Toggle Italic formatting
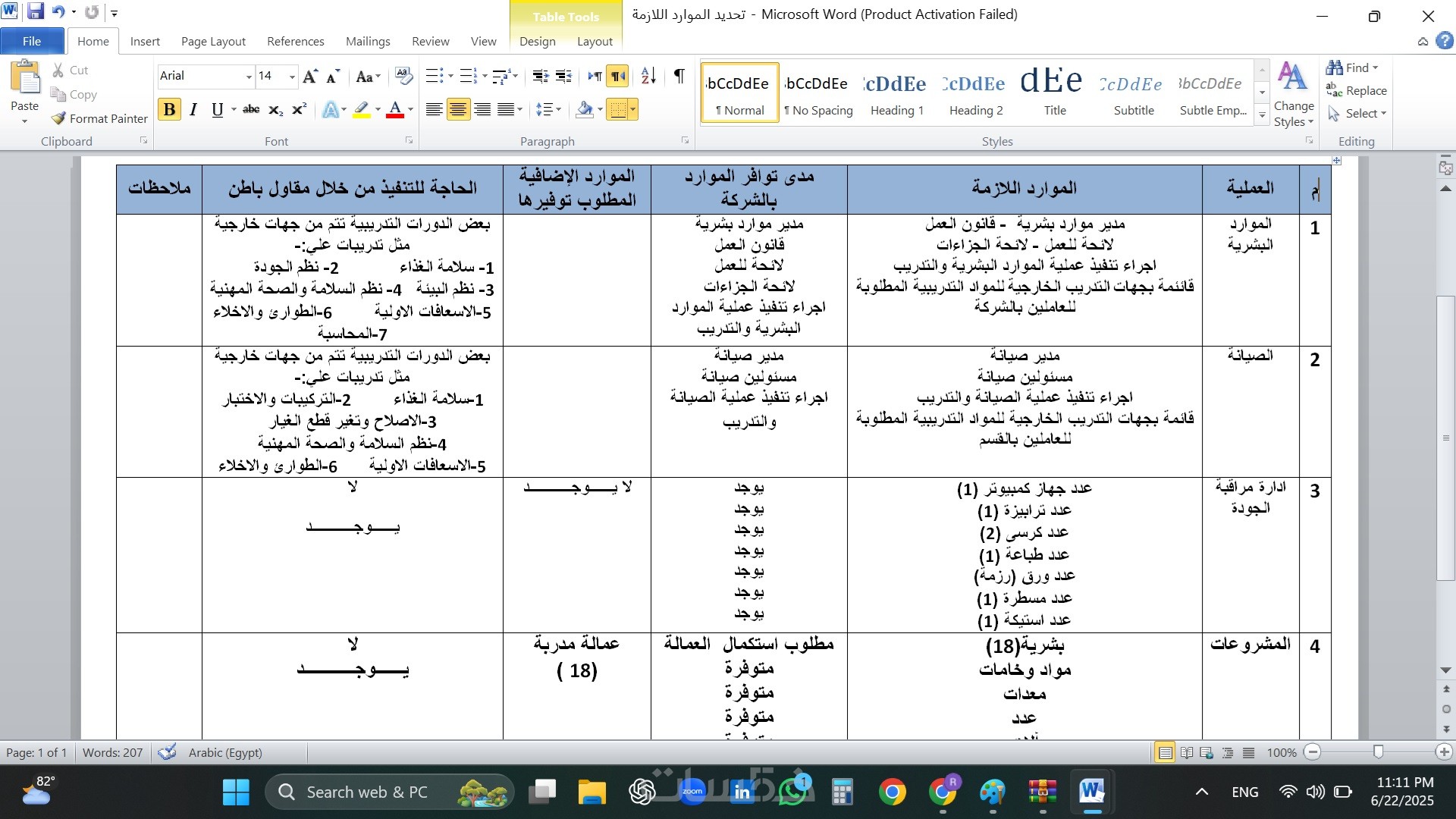Viewport: 1456px width, 819px height. coord(193,110)
